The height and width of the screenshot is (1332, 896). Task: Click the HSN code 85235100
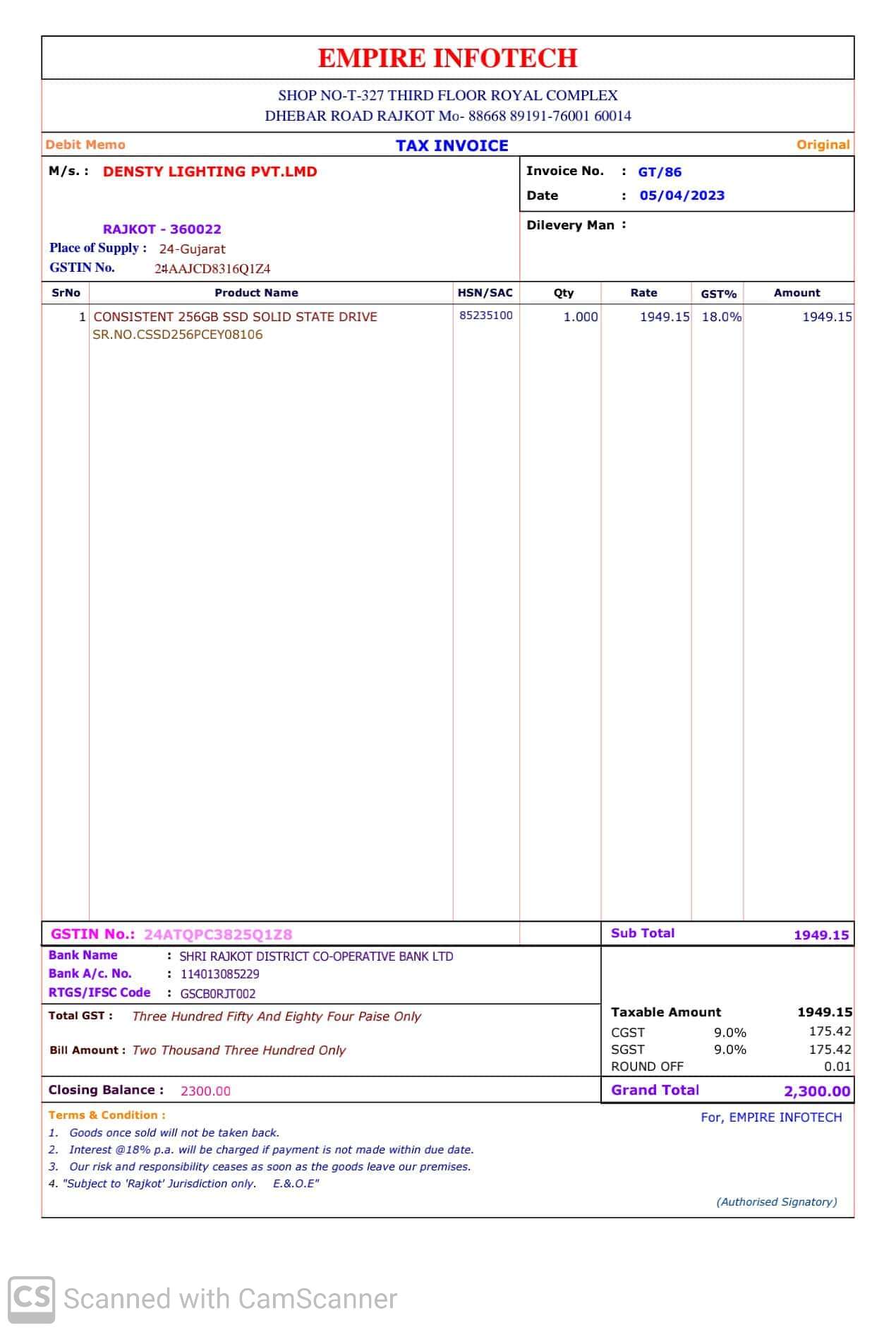pos(485,316)
